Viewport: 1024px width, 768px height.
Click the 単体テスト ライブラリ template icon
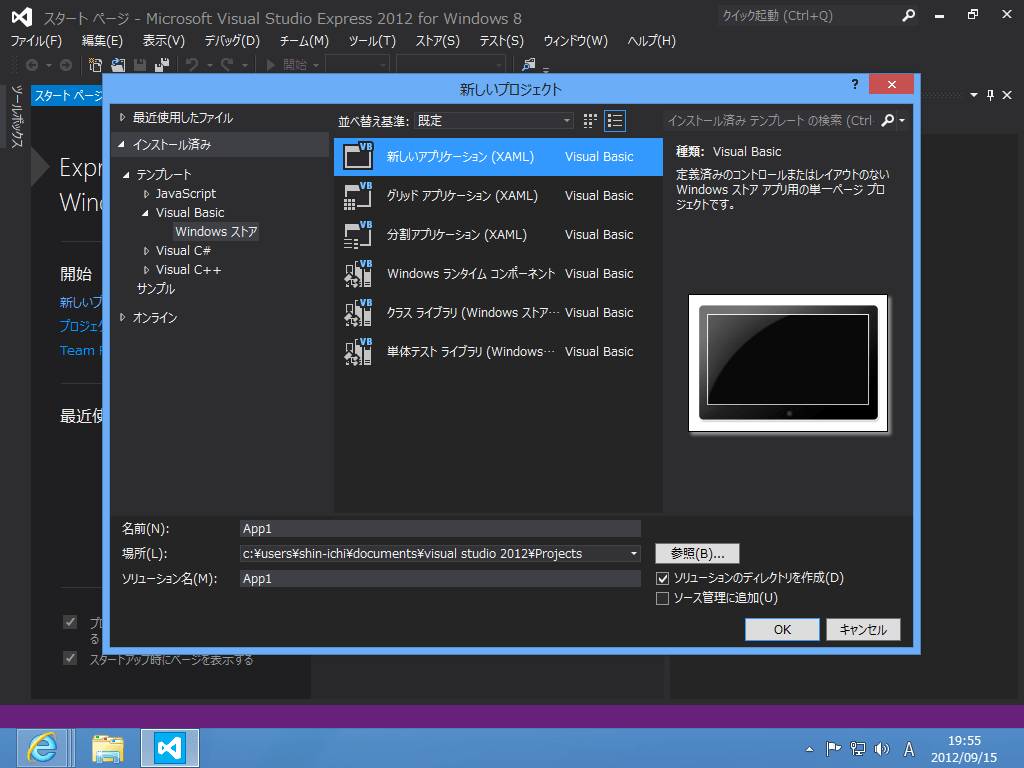pyautogui.click(x=358, y=351)
